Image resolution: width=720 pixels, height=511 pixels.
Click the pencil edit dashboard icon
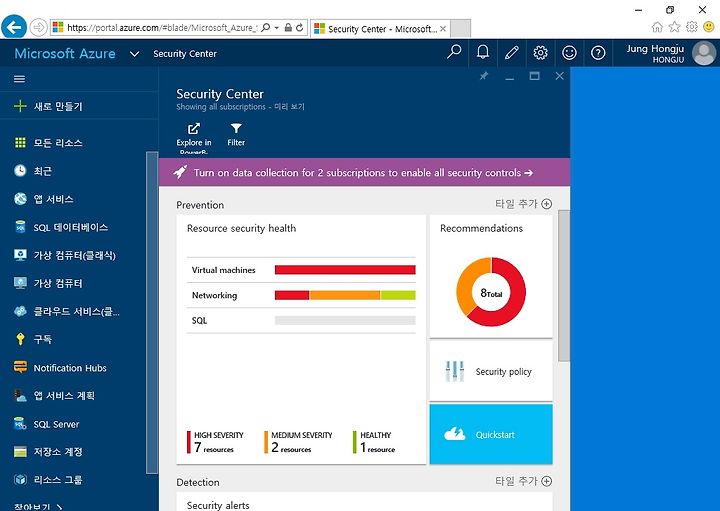512,52
